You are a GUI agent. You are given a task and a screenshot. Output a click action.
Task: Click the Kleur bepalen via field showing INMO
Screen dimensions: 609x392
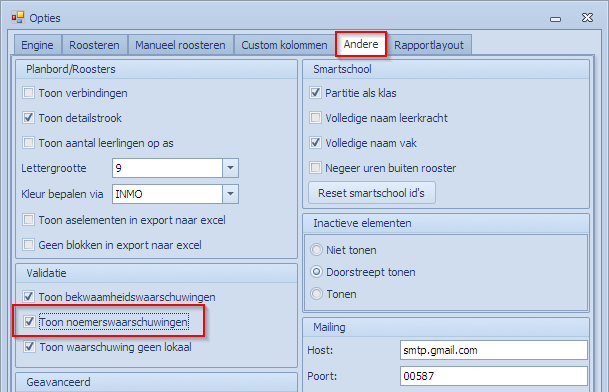point(167,194)
